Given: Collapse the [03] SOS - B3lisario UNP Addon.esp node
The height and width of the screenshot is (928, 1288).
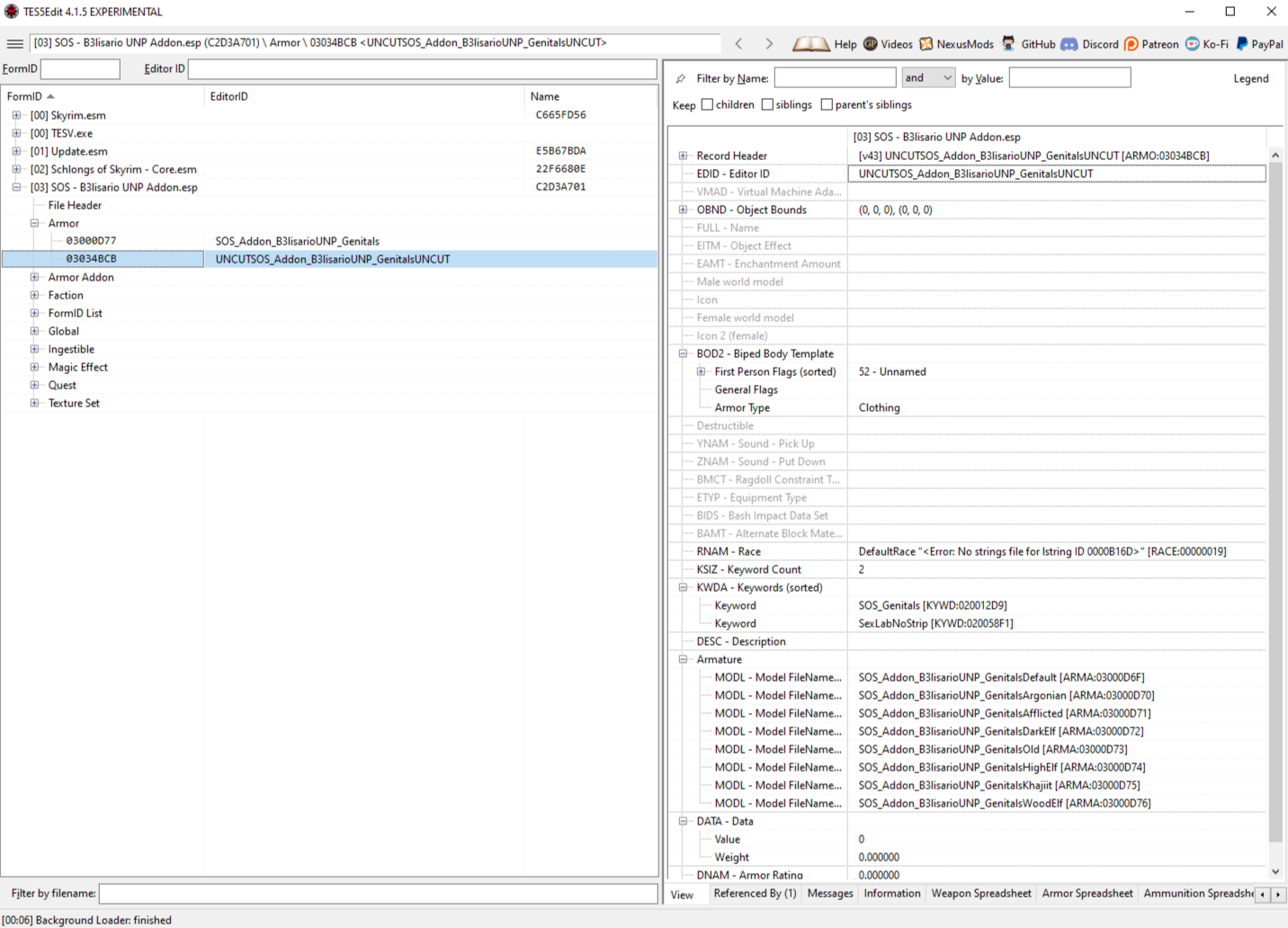Looking at the screenshot, I should pos(16,187).
